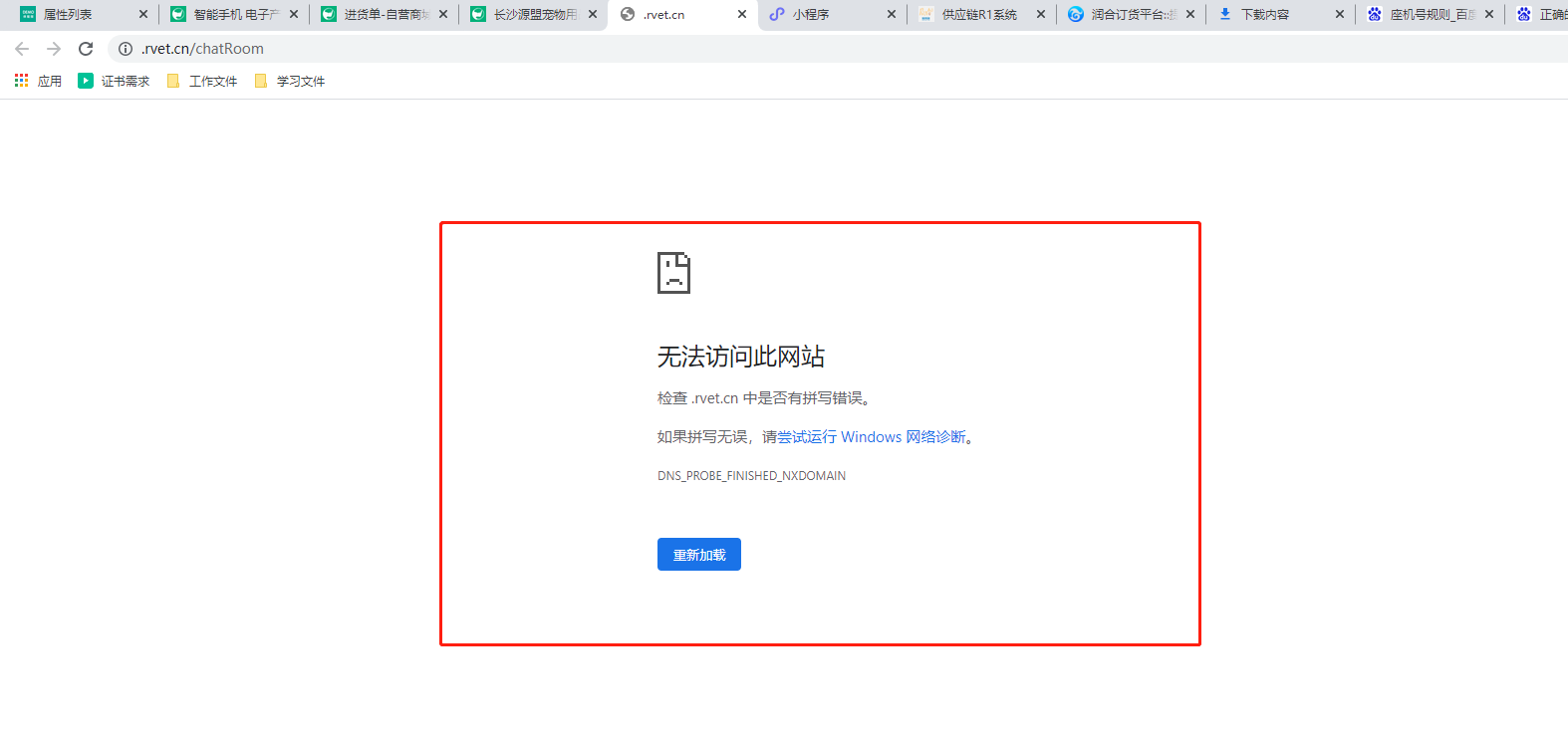The width and height of the screenshot is (1568, 739).
Task: Open the 学习文件 bookmark folder
Action: pyautogui.click(x=290, y=81)
